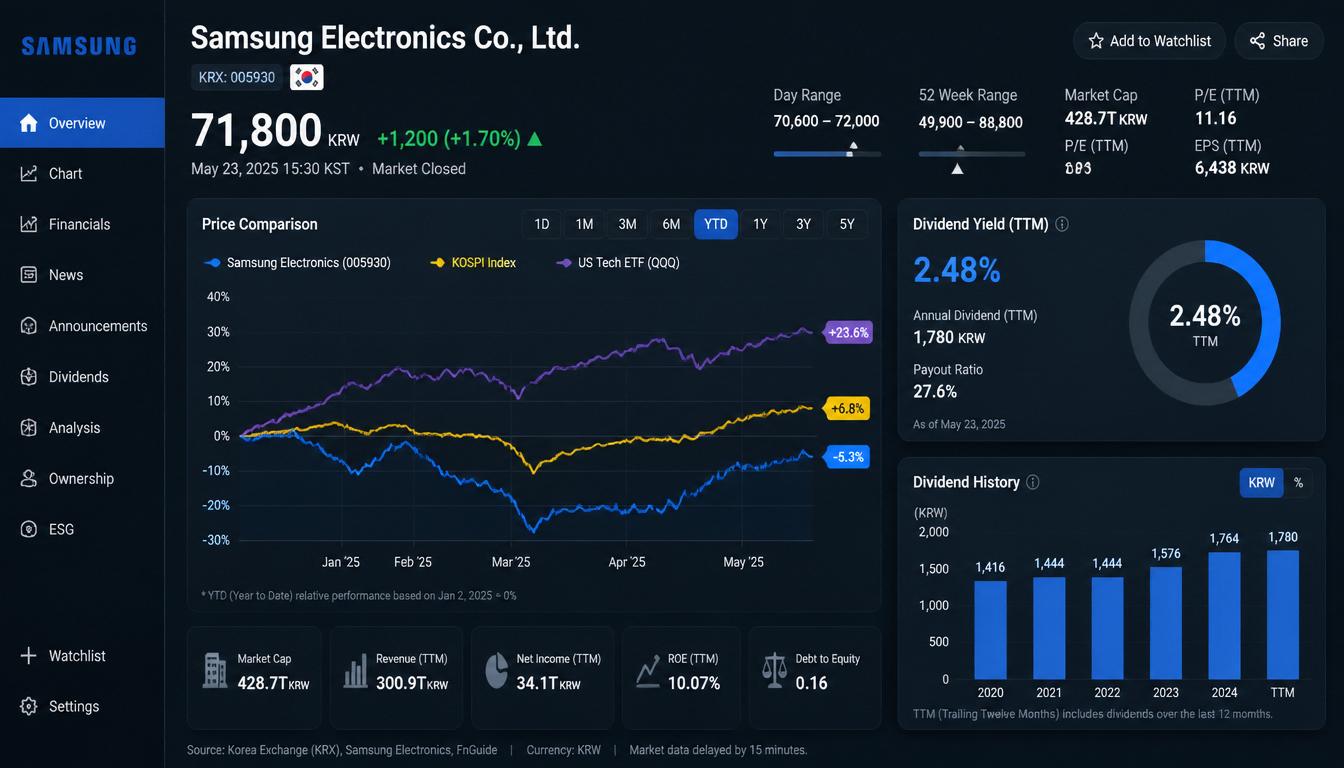Select the Ownership person icon
The image size is (1344, 768).
pyautogui.click(x=29, y=478)
